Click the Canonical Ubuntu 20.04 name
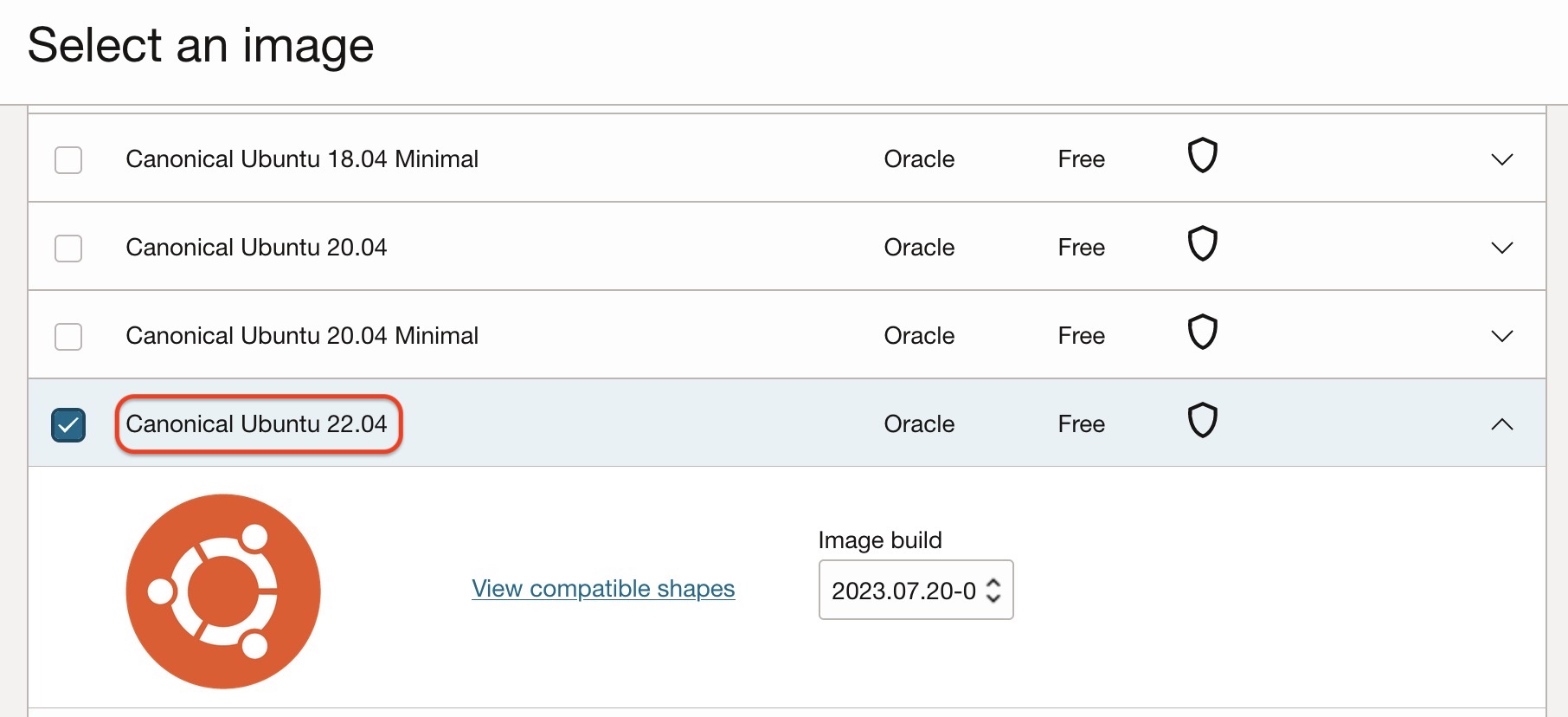1568x717 pixels. click(x=256, y=248)
